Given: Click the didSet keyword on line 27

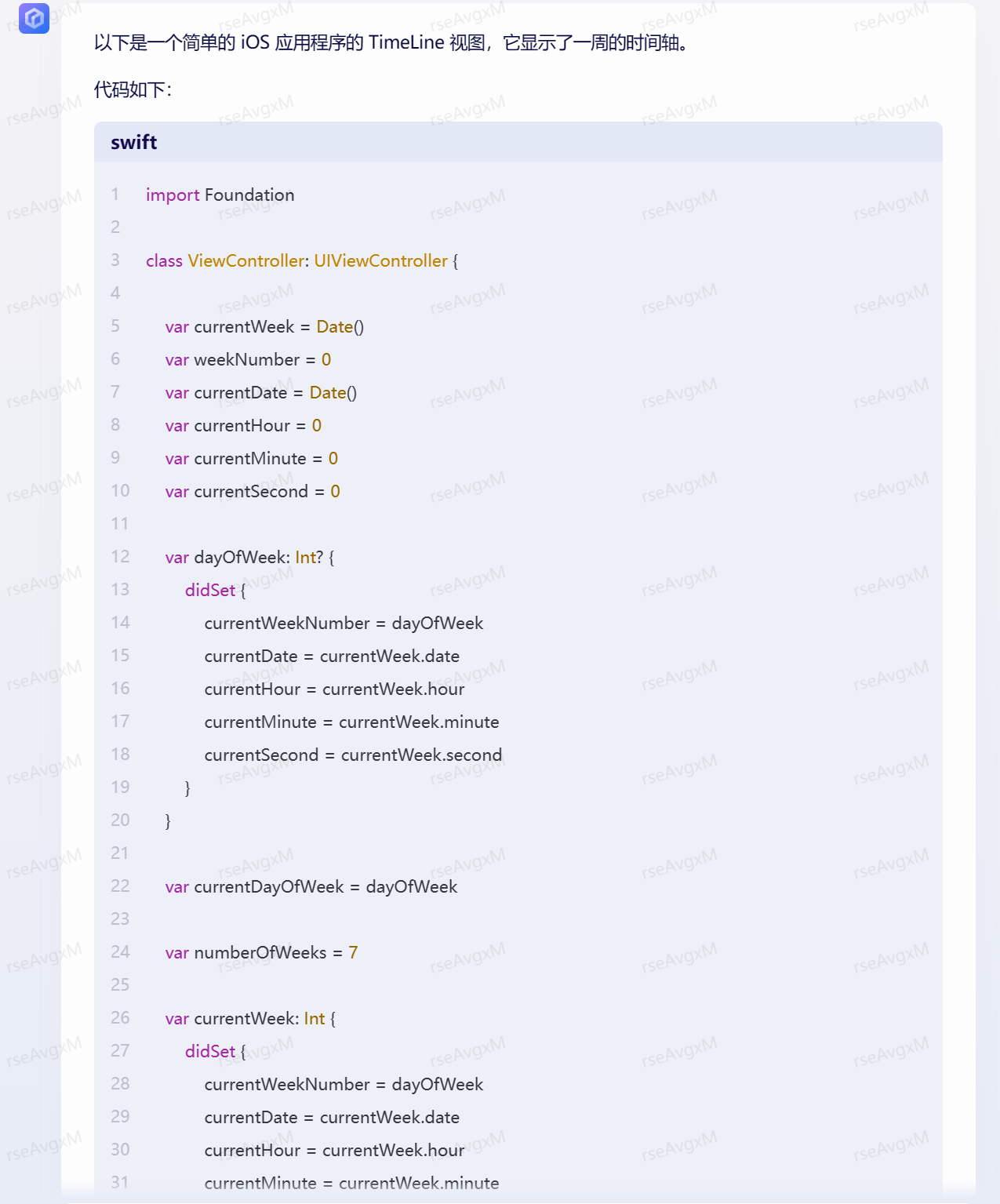Looking at the screenshot, I should coord(210,1051).
